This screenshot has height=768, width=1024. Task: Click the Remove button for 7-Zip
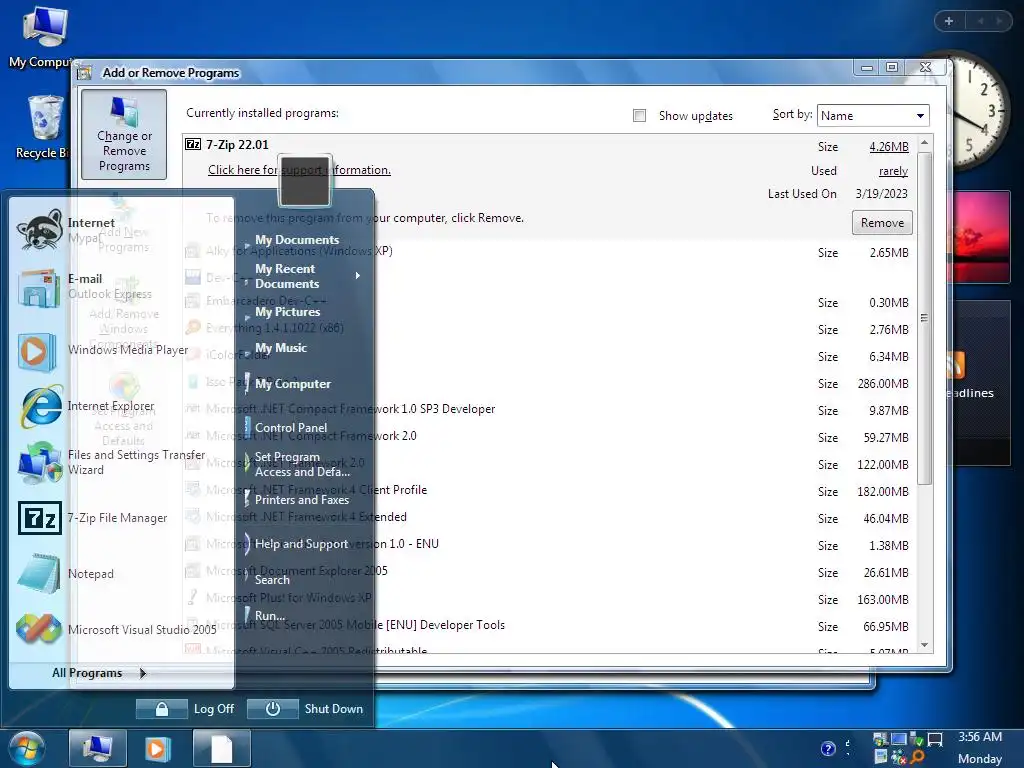(x=882, y=223)
